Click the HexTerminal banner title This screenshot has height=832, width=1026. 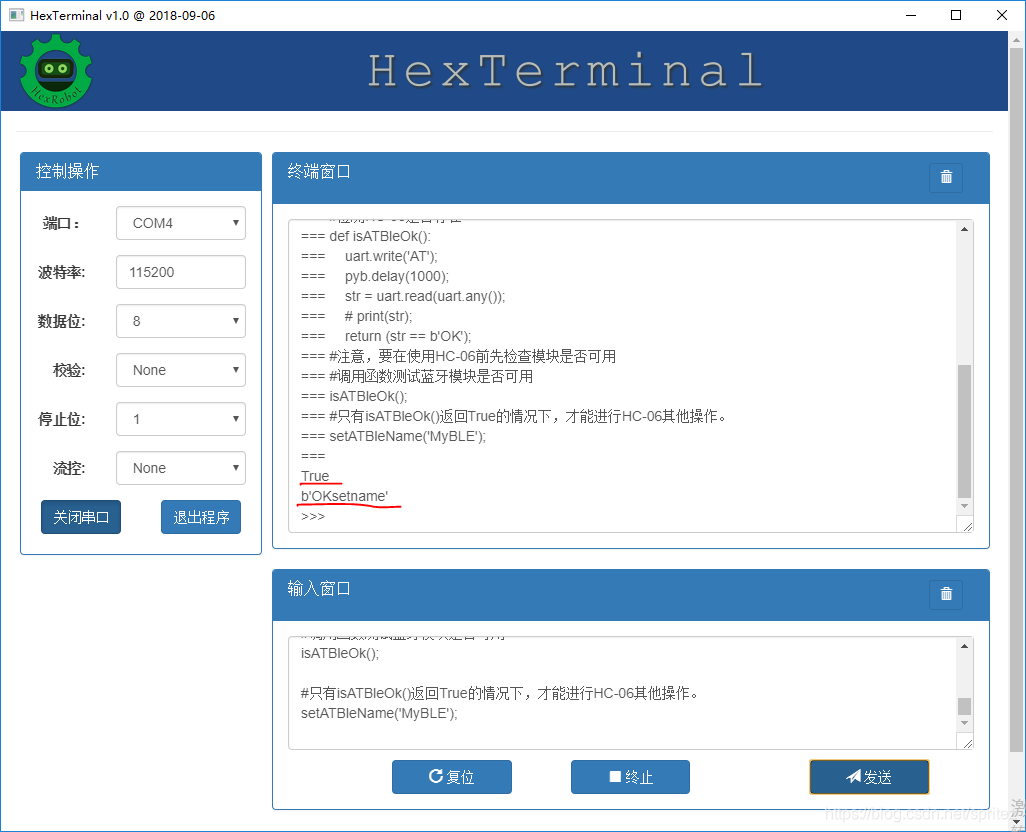[565, 71]
